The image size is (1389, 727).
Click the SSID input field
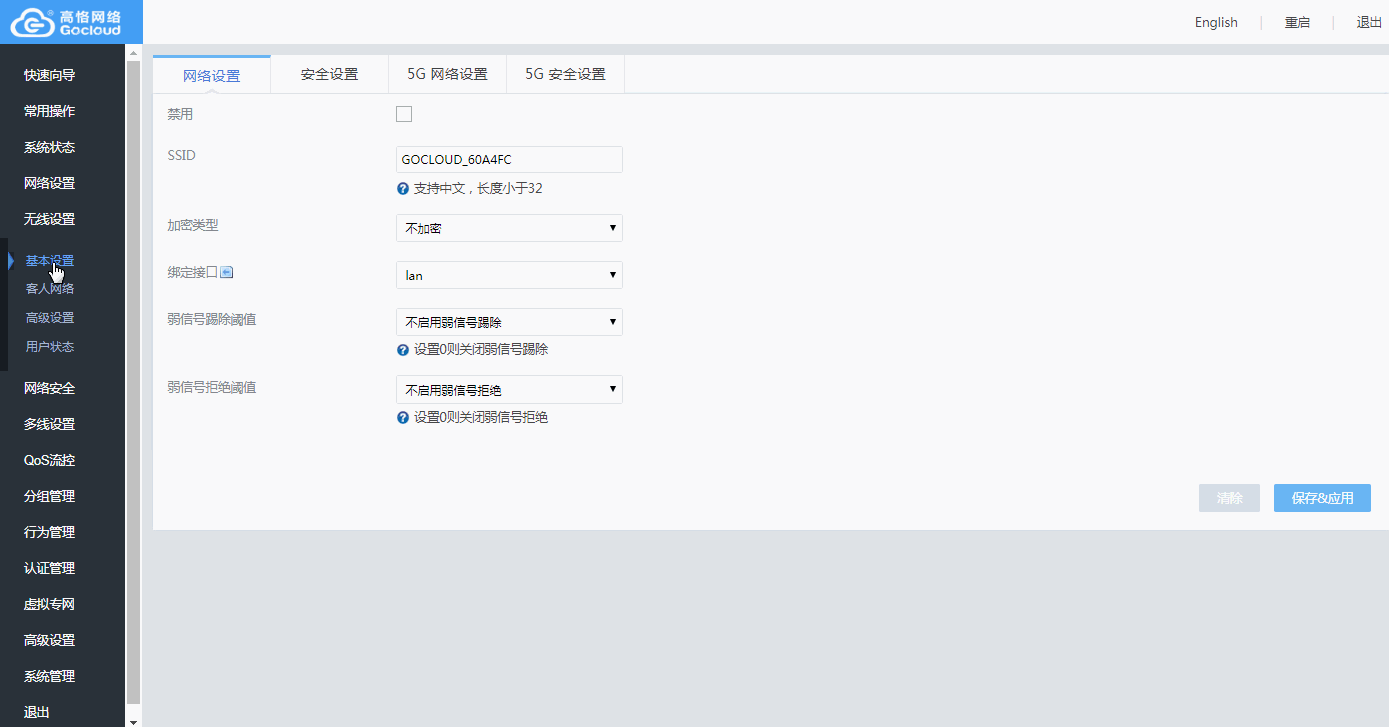pyautogui.click(x=509, y=159)
